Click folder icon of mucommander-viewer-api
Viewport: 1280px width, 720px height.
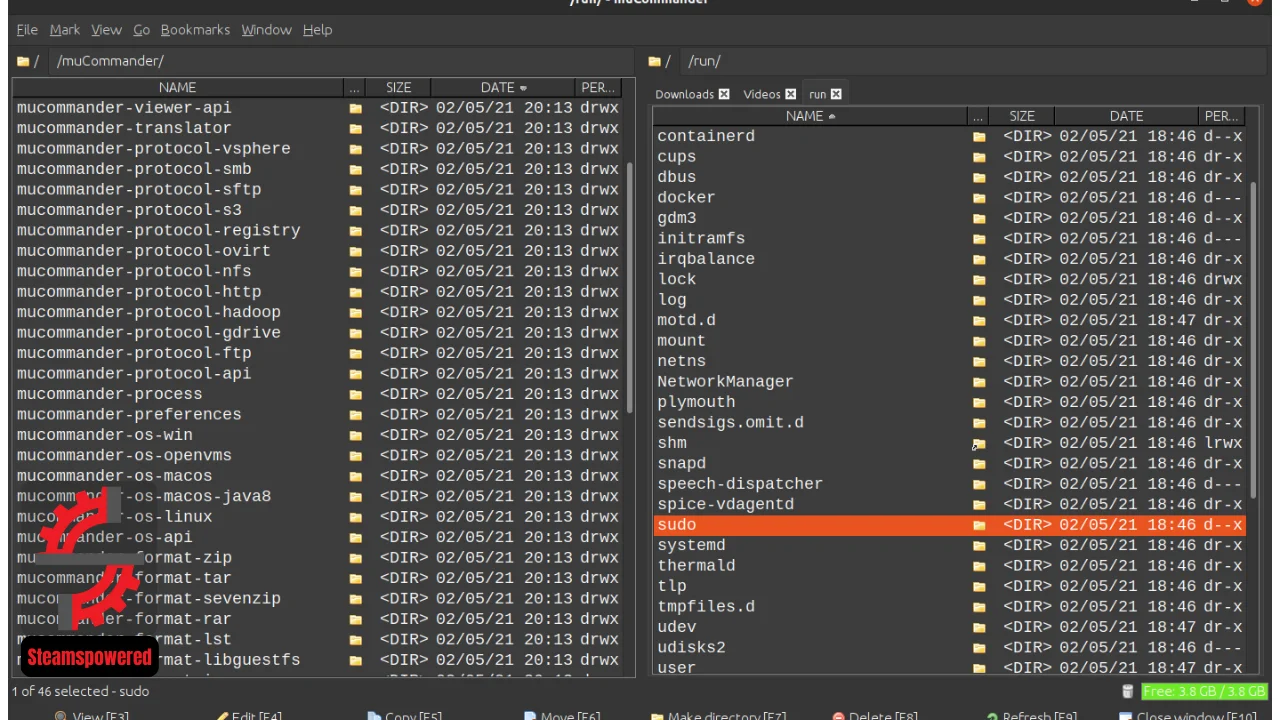(355, 108)
